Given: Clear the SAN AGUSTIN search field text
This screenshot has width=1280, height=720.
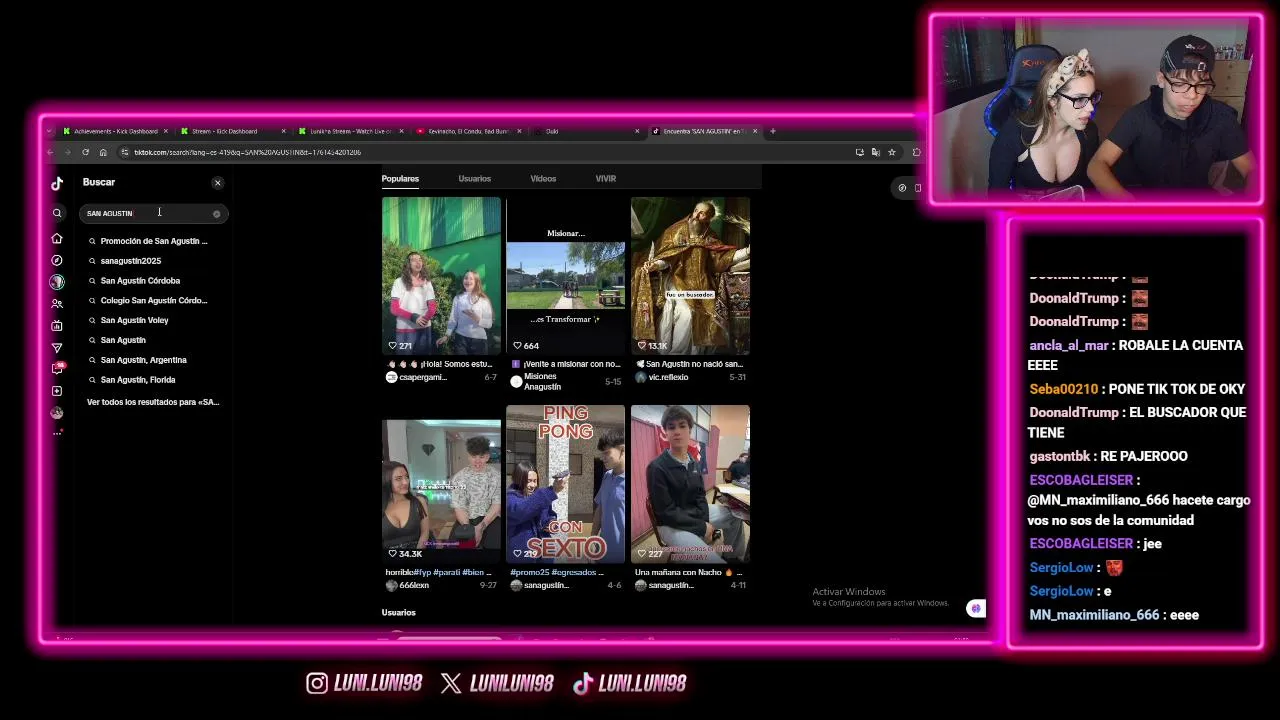Looking at the screenshot, I should click(x=216, y=213).
